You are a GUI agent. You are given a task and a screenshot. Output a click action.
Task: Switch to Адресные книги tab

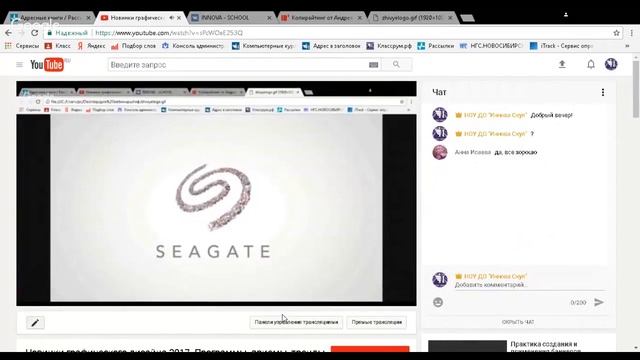pyautogui.click(x=50, y=18)
